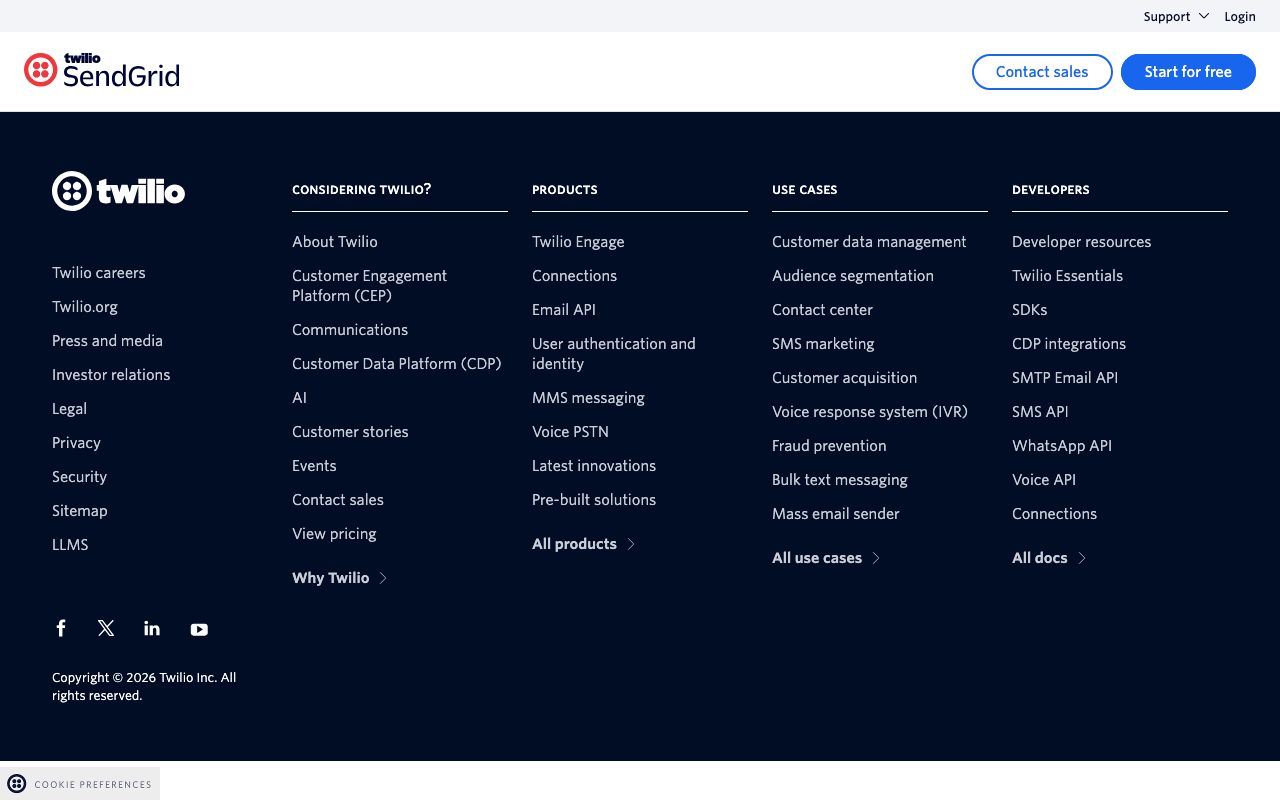The height and width of the screenshot is (800, 1280).
Task: Open Twilio Engage product link
Action: (x=578, y=242)
